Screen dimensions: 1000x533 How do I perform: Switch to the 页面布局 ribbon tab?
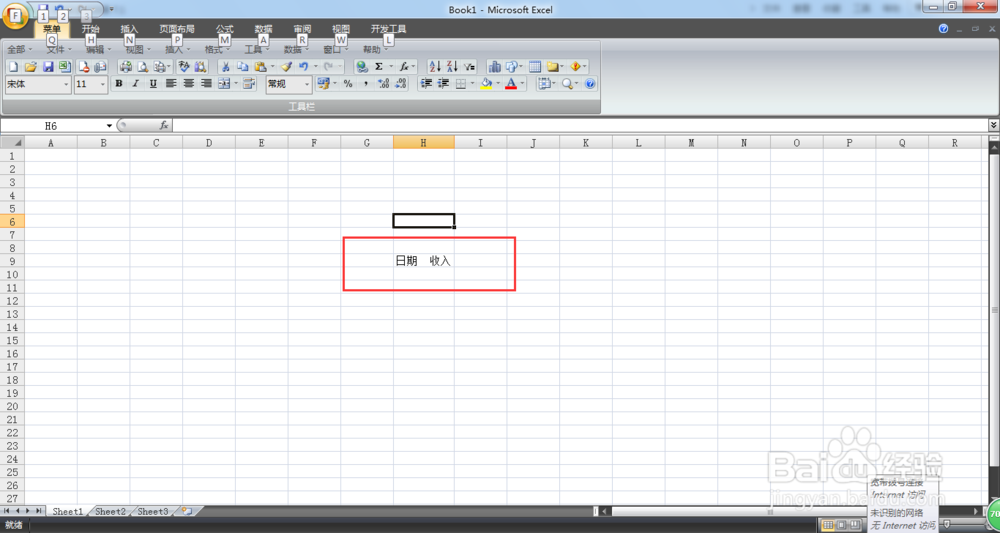click(x=177, y=29)
